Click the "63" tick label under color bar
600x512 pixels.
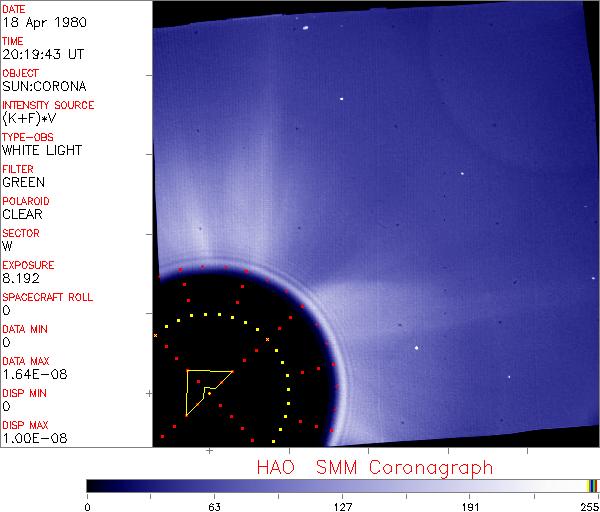[x=214, y=505]
